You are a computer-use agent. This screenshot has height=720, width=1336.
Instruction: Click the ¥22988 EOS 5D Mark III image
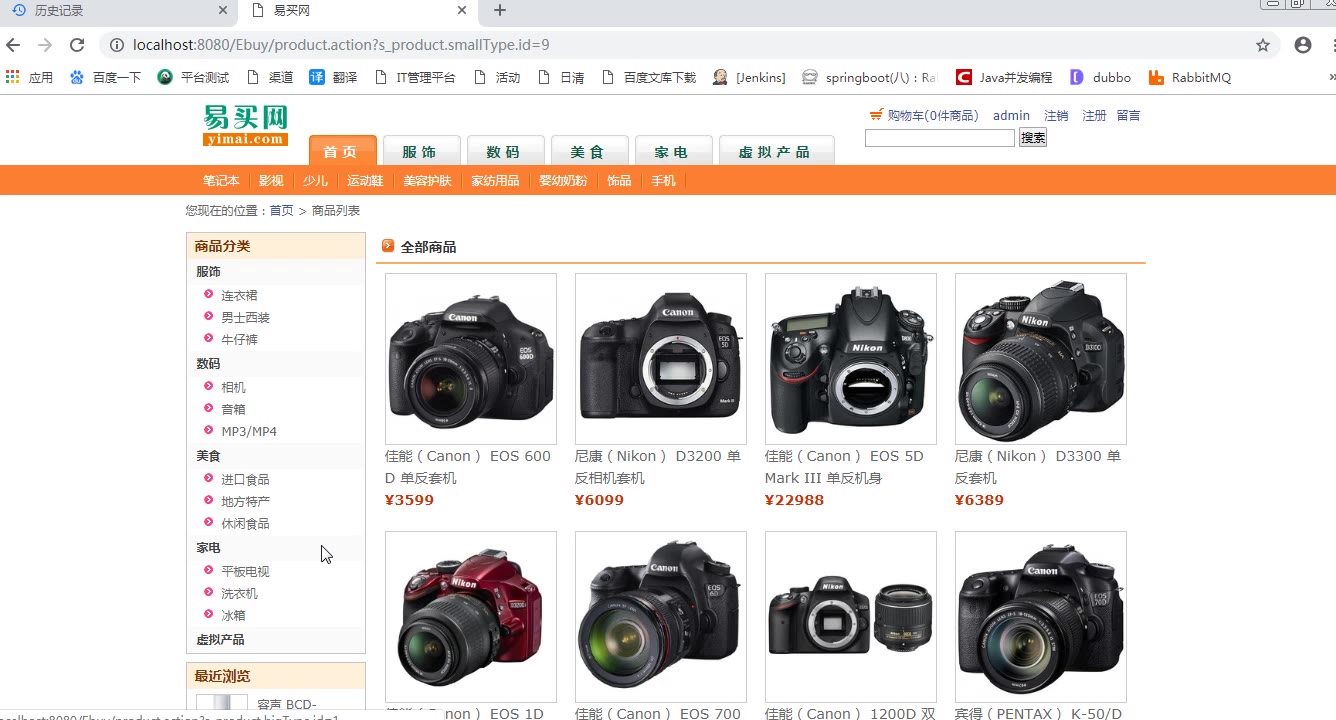(851, 359)
